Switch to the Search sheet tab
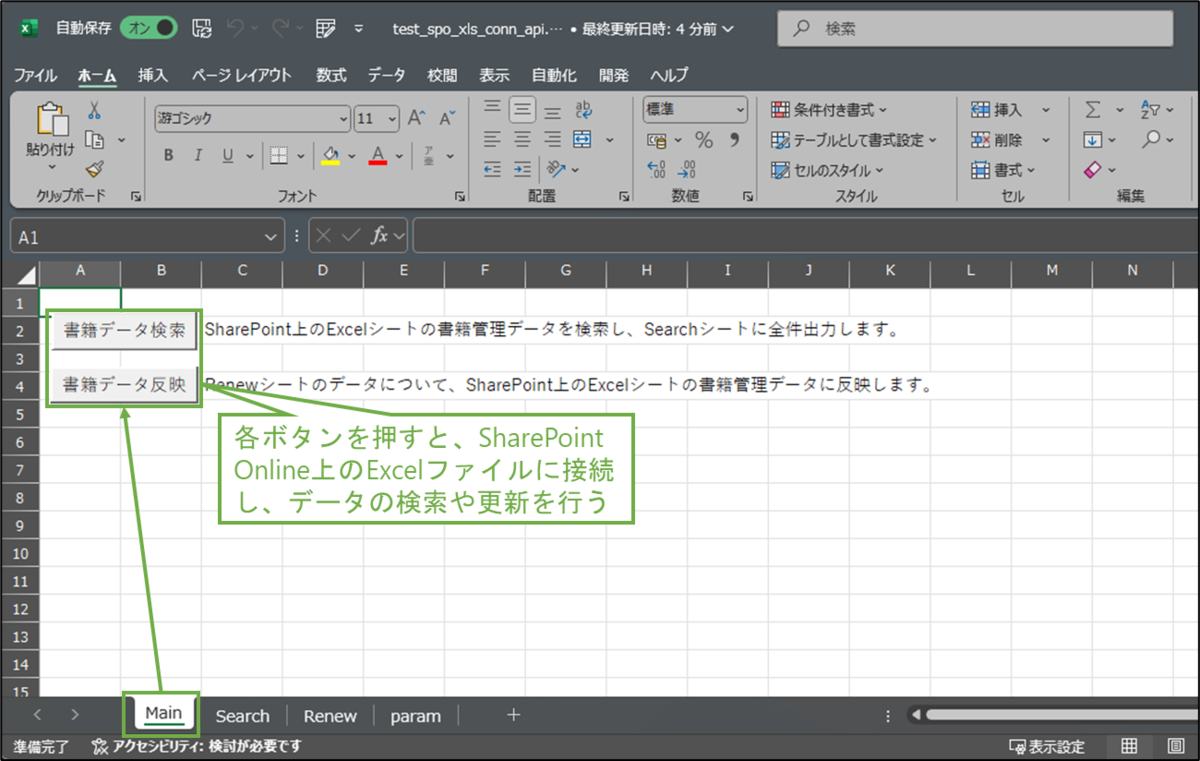 (243, 716)
